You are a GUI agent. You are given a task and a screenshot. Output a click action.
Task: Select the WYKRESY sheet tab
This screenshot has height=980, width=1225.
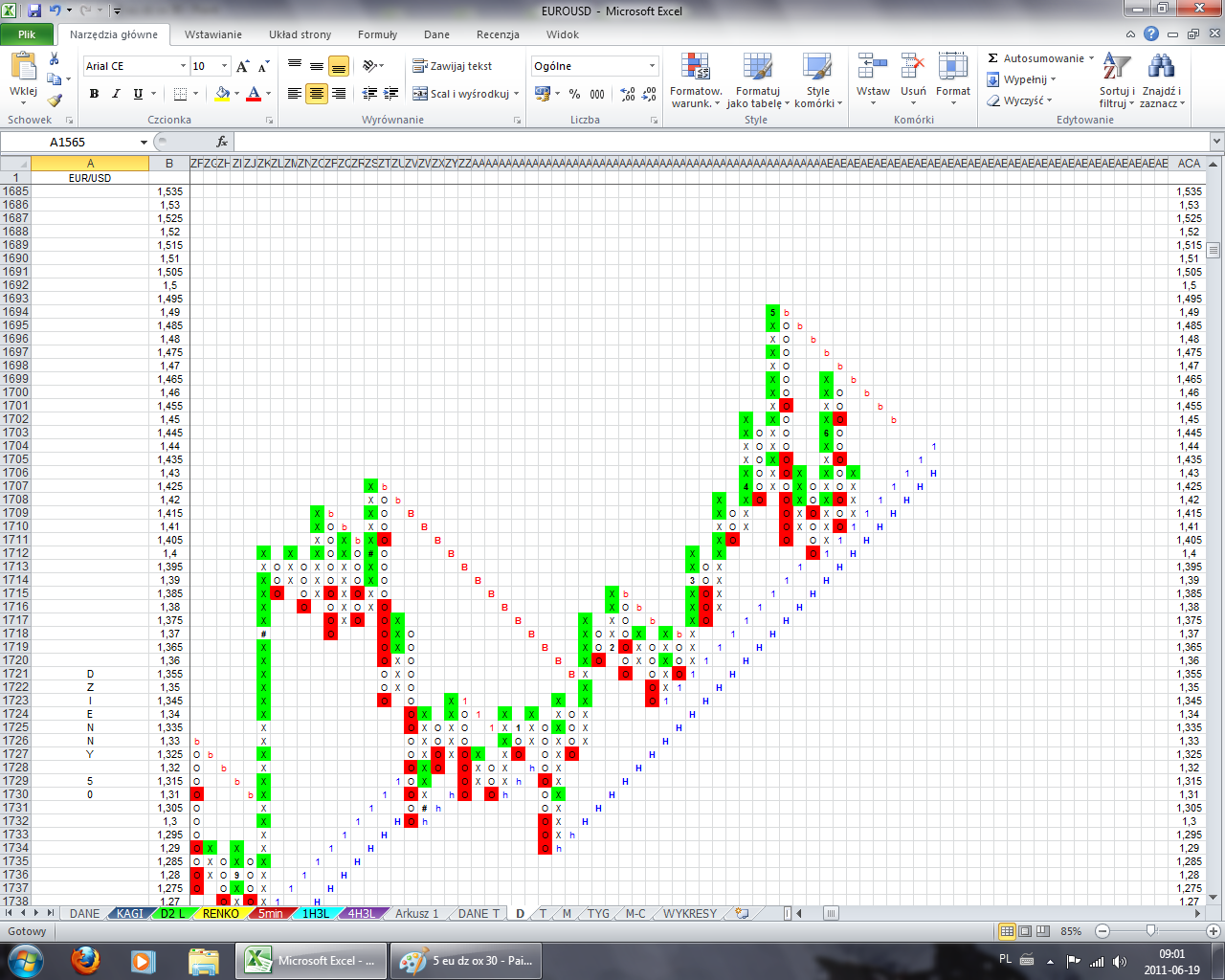tap(690, 913)
